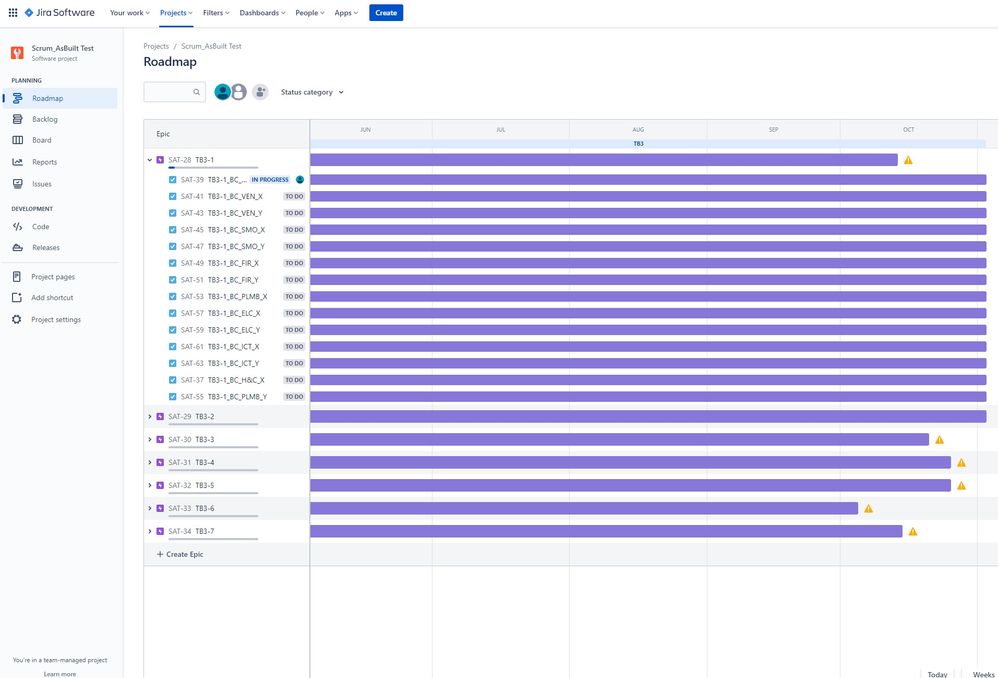Open Project settings via the gear icon

coord(15,319)
